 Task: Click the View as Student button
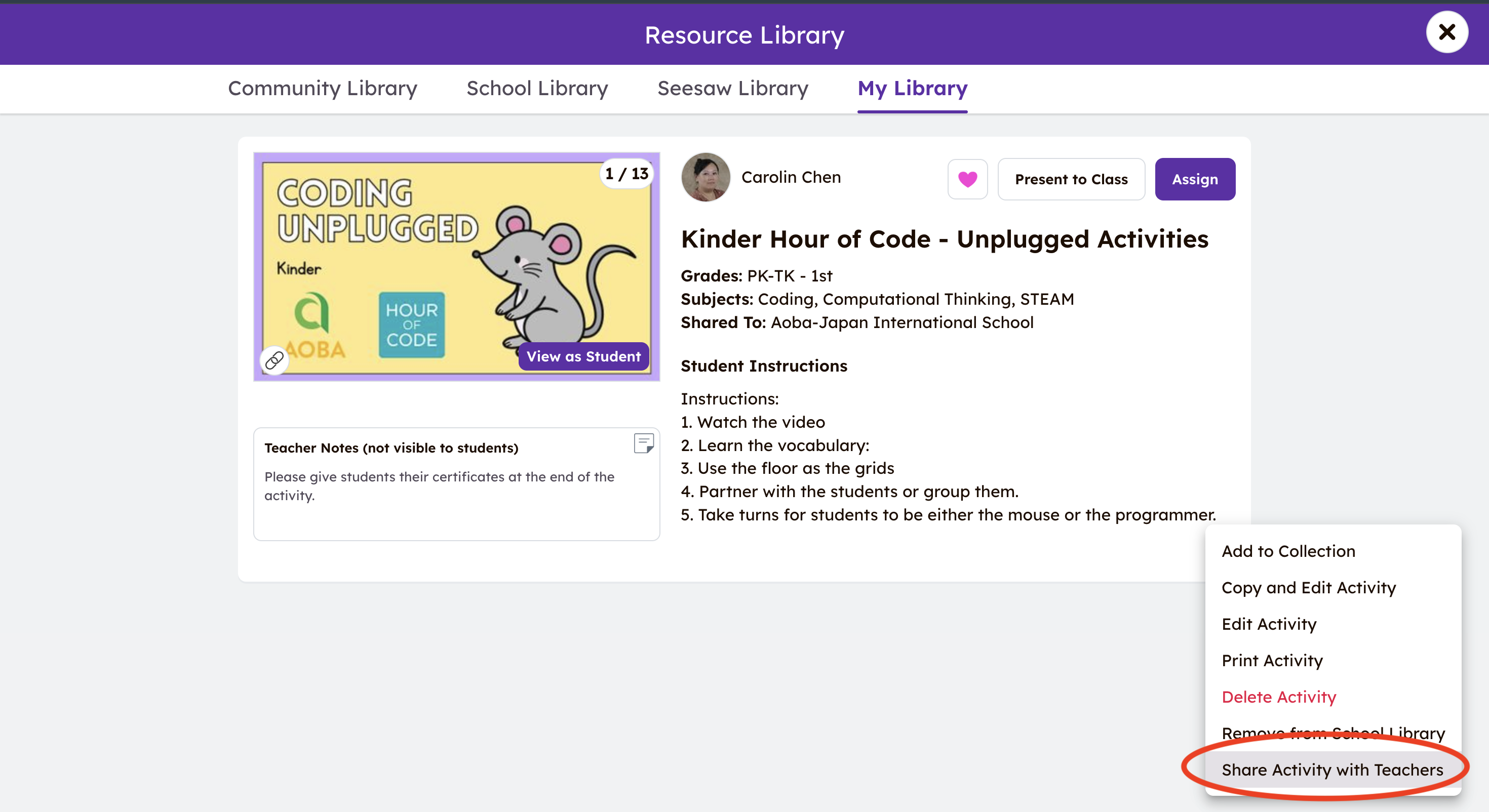(583, 356)
